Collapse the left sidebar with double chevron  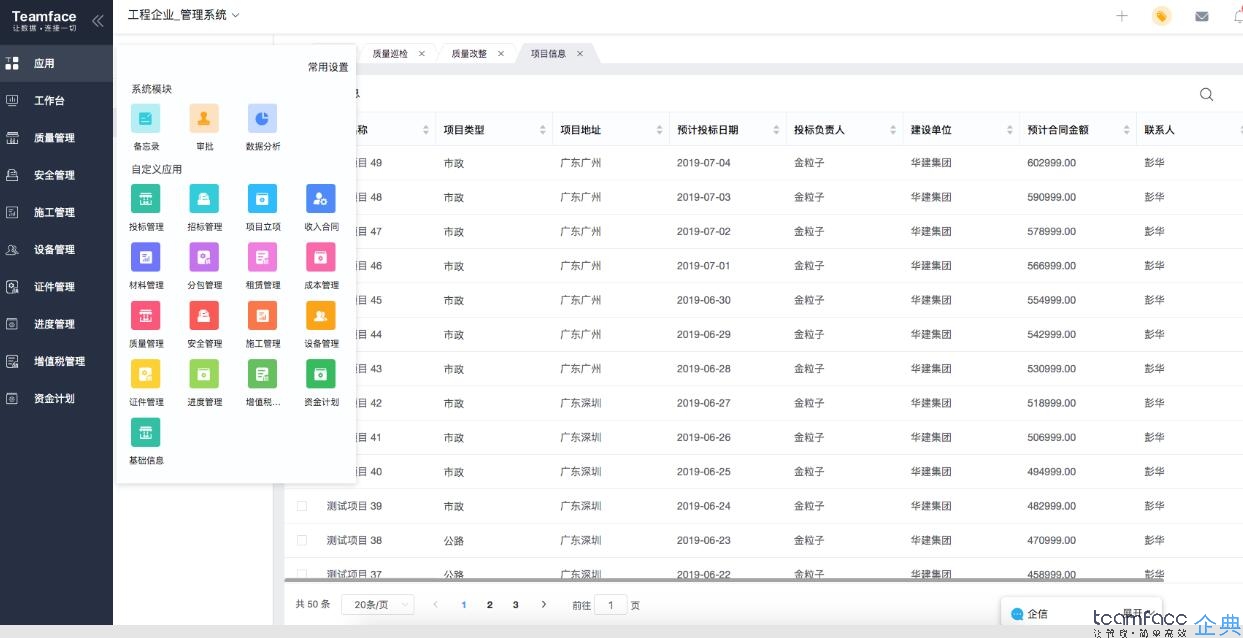[97, 20]
